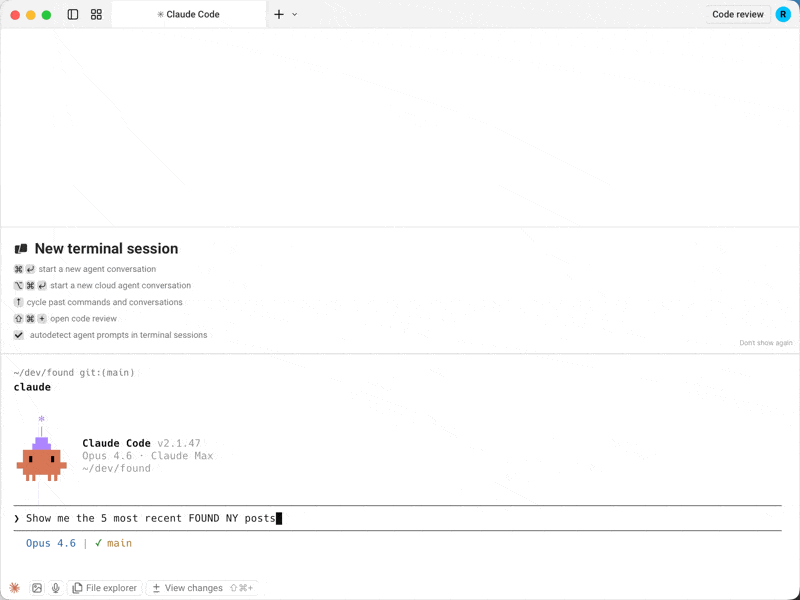This screenshot has height=600, width=800.
Task: Click the Code review button
Action: [737, 14]
